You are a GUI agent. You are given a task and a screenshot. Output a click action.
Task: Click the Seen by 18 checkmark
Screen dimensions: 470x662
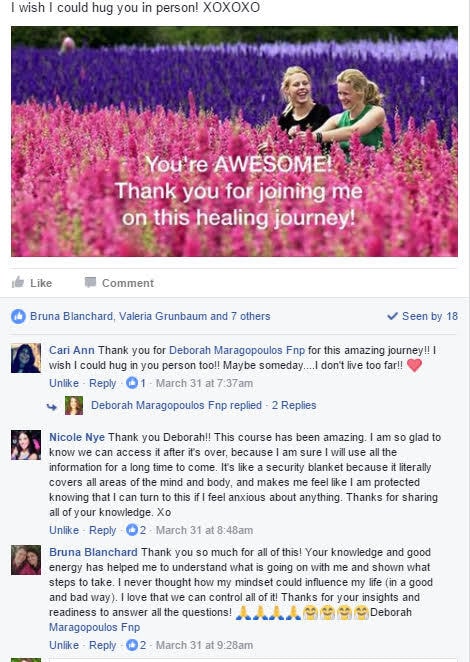(392, 316)
